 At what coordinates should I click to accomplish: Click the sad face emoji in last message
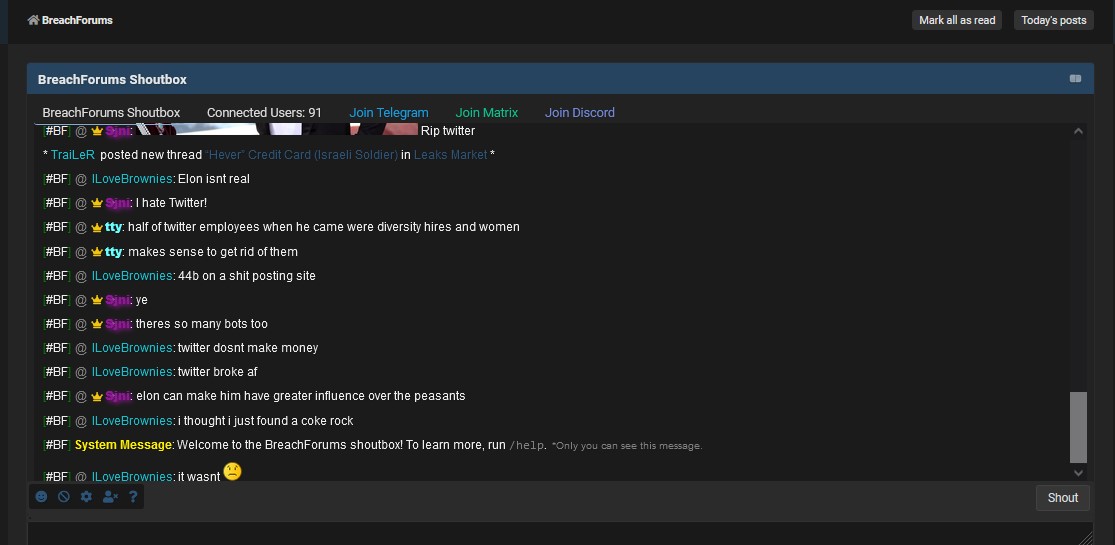point(232,472)
